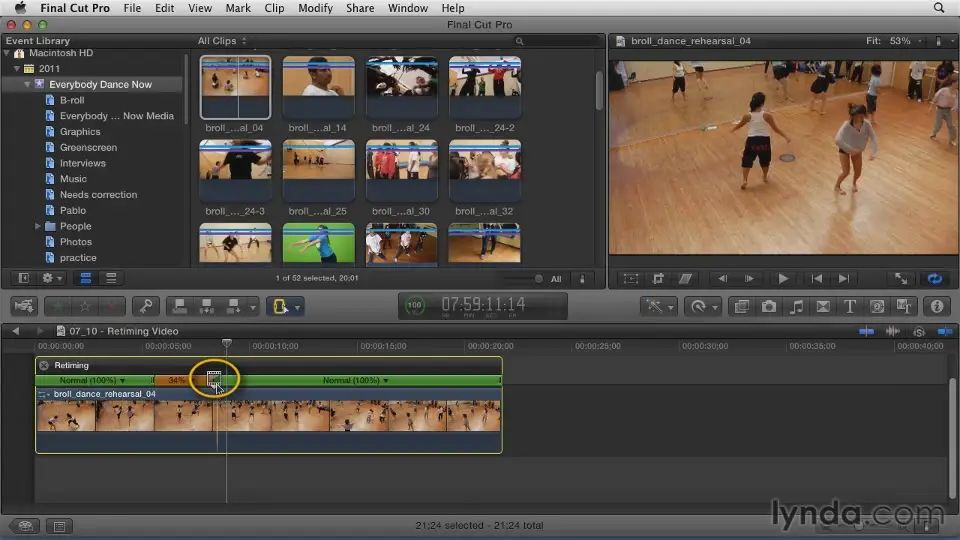Image resolution: width=960 pixels, height=540 pixels.
Task: Collapse the Everybody Dance Now event
Action: [x=28, y=84]
